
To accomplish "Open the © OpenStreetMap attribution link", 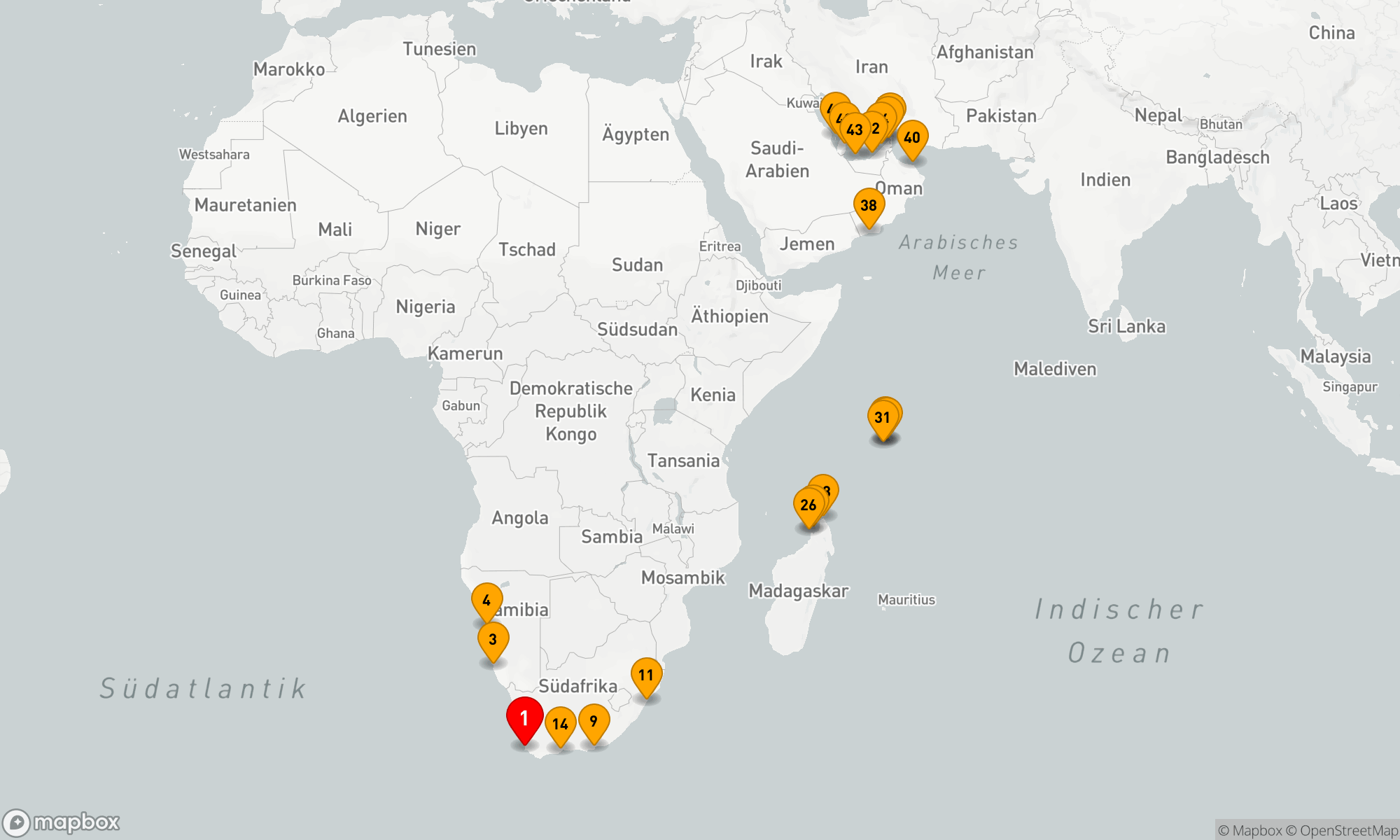I will [x=1342, y=830].
